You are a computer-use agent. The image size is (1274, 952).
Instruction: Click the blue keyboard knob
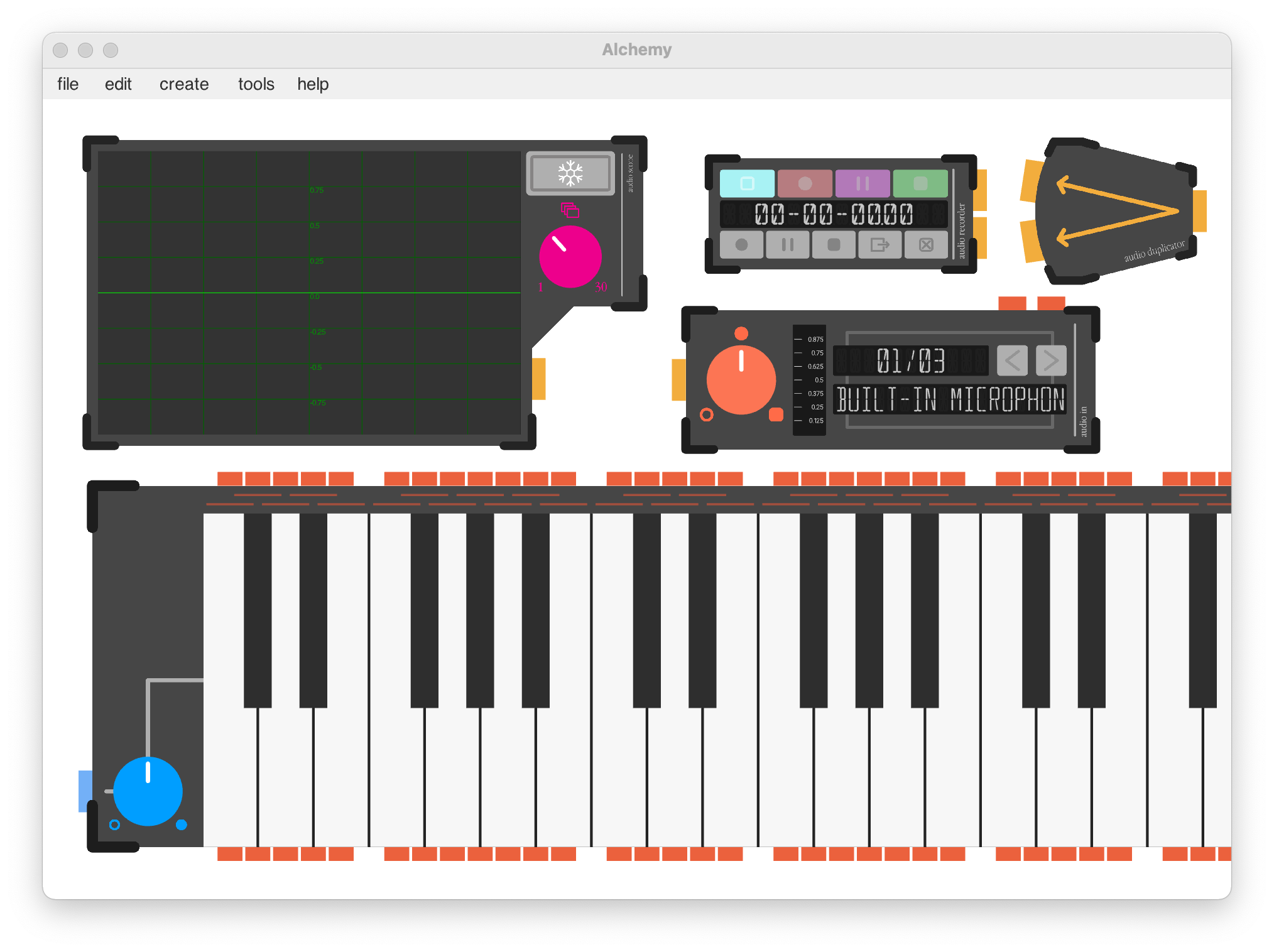[x=148, y=791]
